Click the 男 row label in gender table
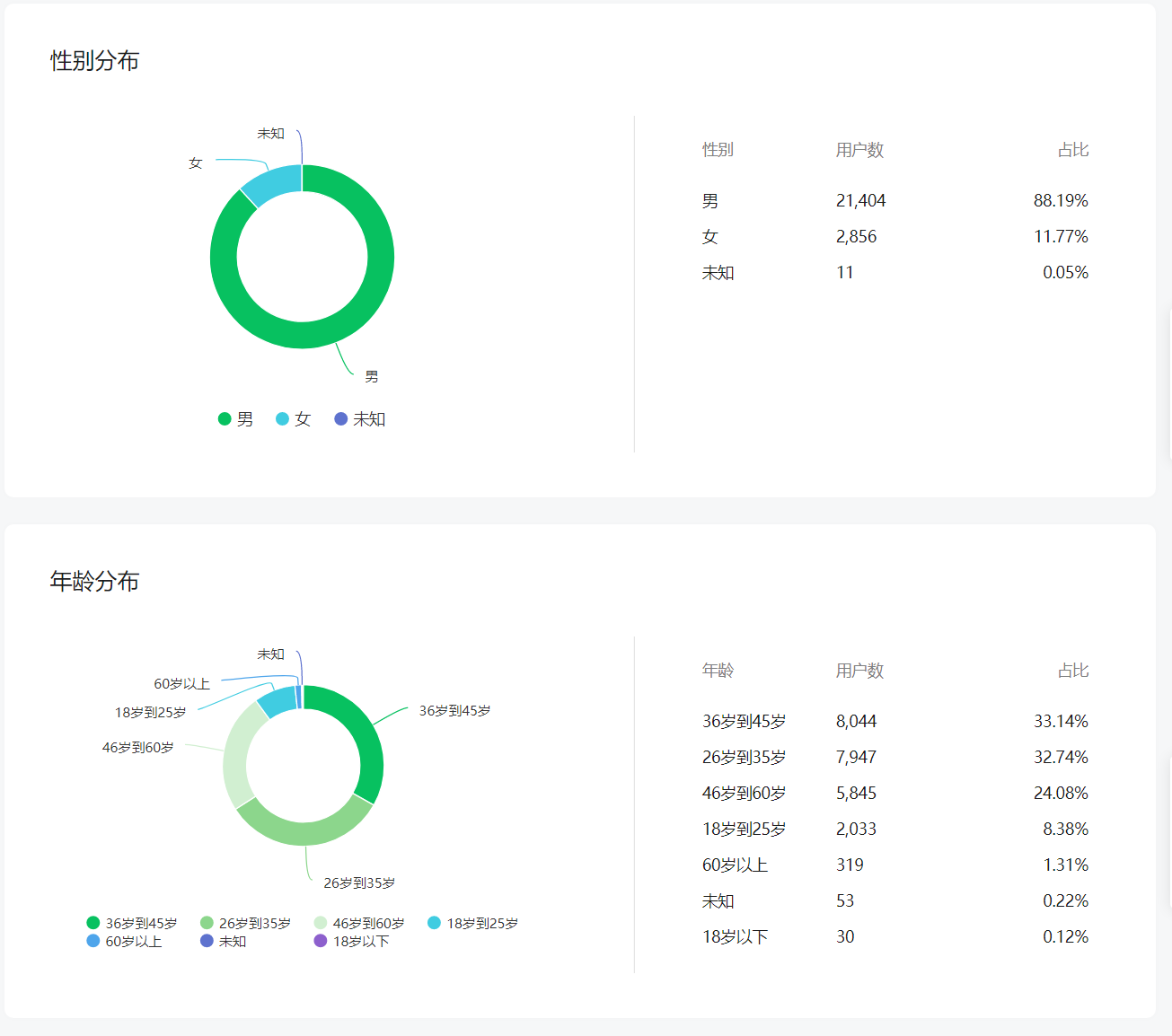Image resolution: width=1172 pixels, height=1036 pixels. pos(710,201)
